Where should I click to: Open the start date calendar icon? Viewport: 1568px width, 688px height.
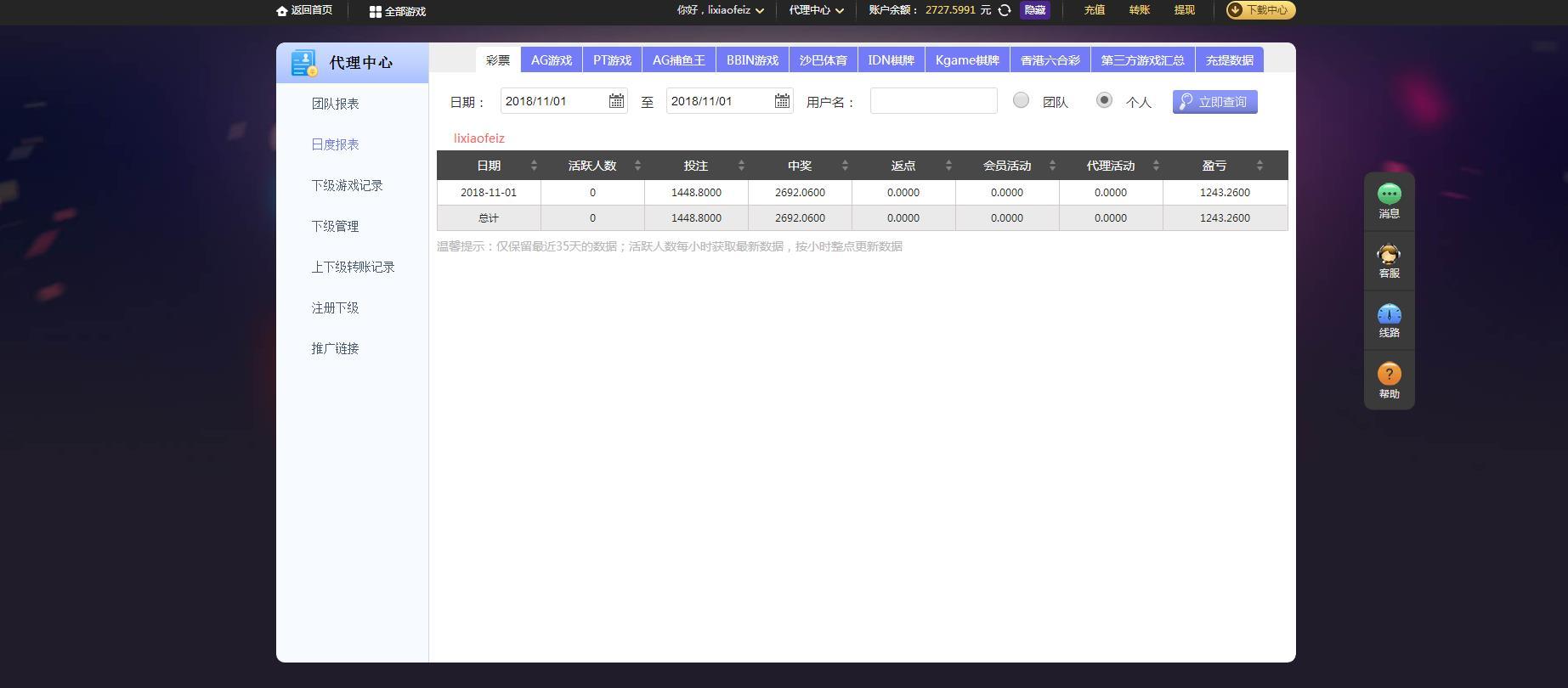click(x=616, y=101)
